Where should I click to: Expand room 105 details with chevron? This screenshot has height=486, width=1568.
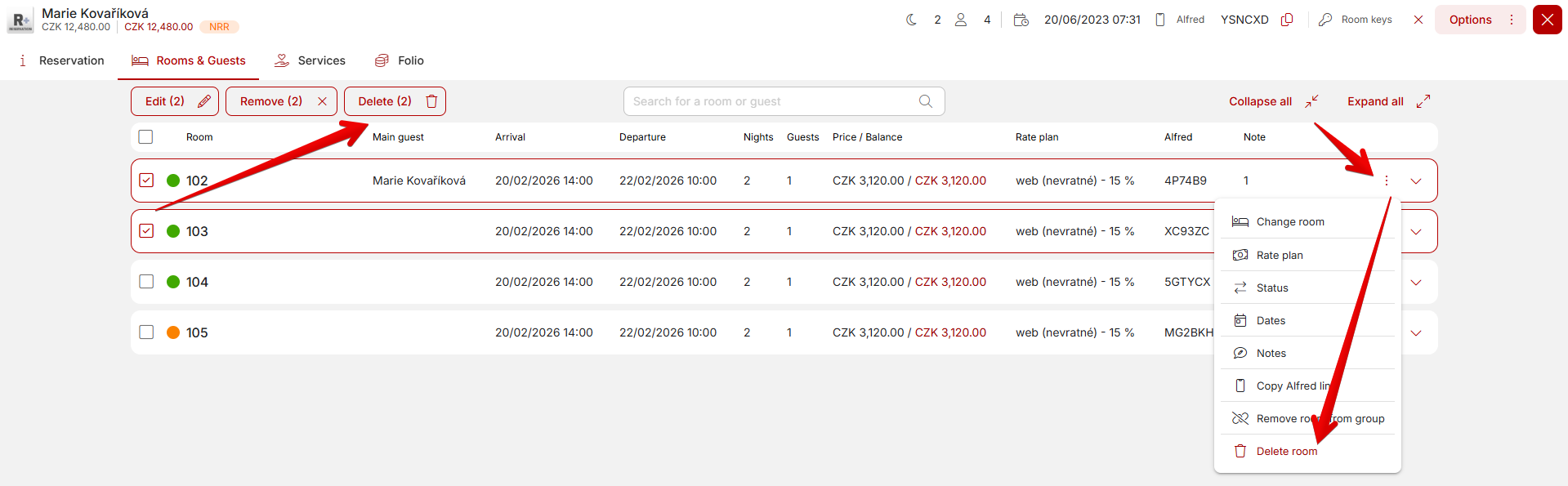click(1416, 333)
